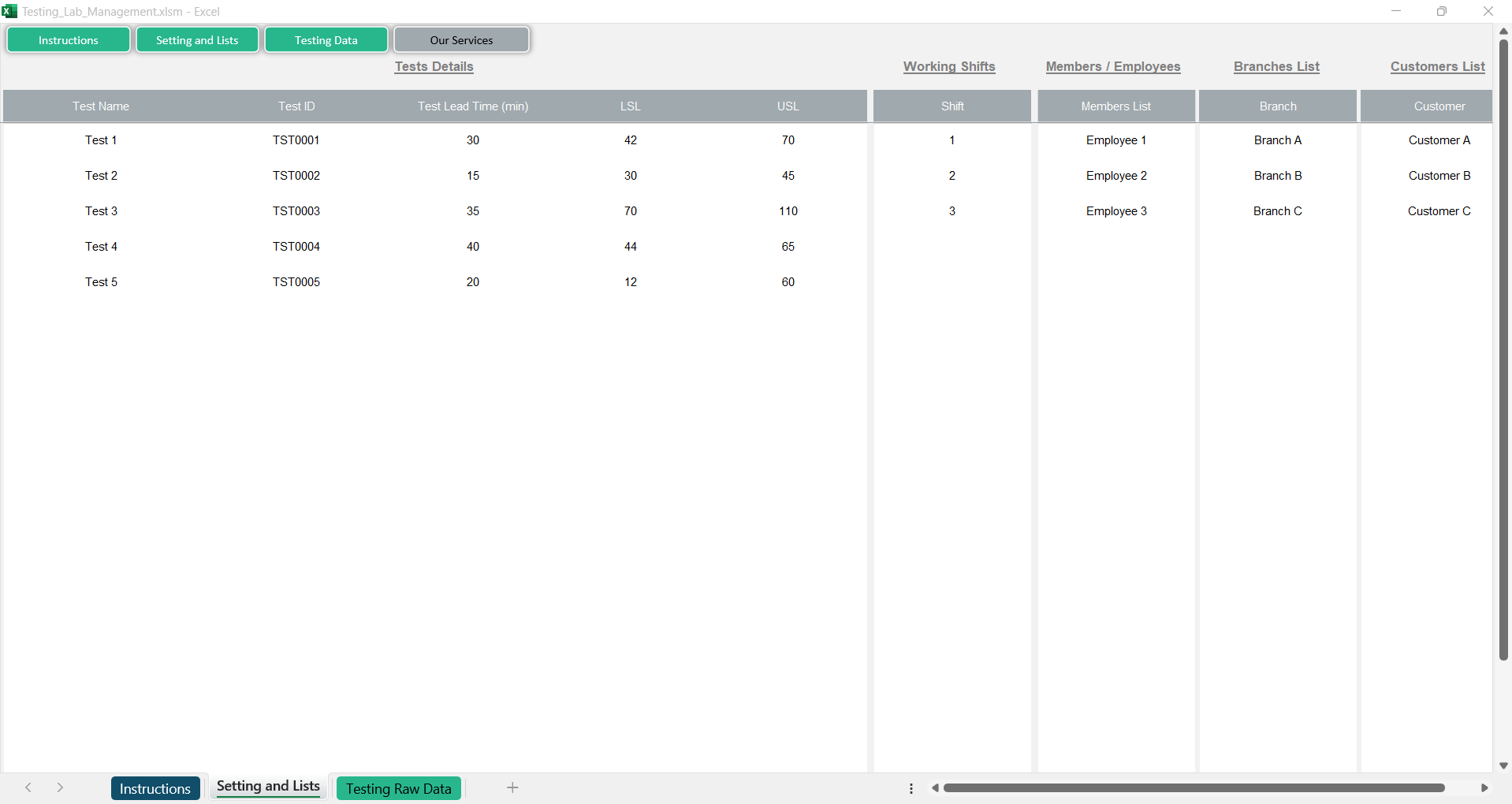Open the Instructions button at top

click(x=69, y=40)
